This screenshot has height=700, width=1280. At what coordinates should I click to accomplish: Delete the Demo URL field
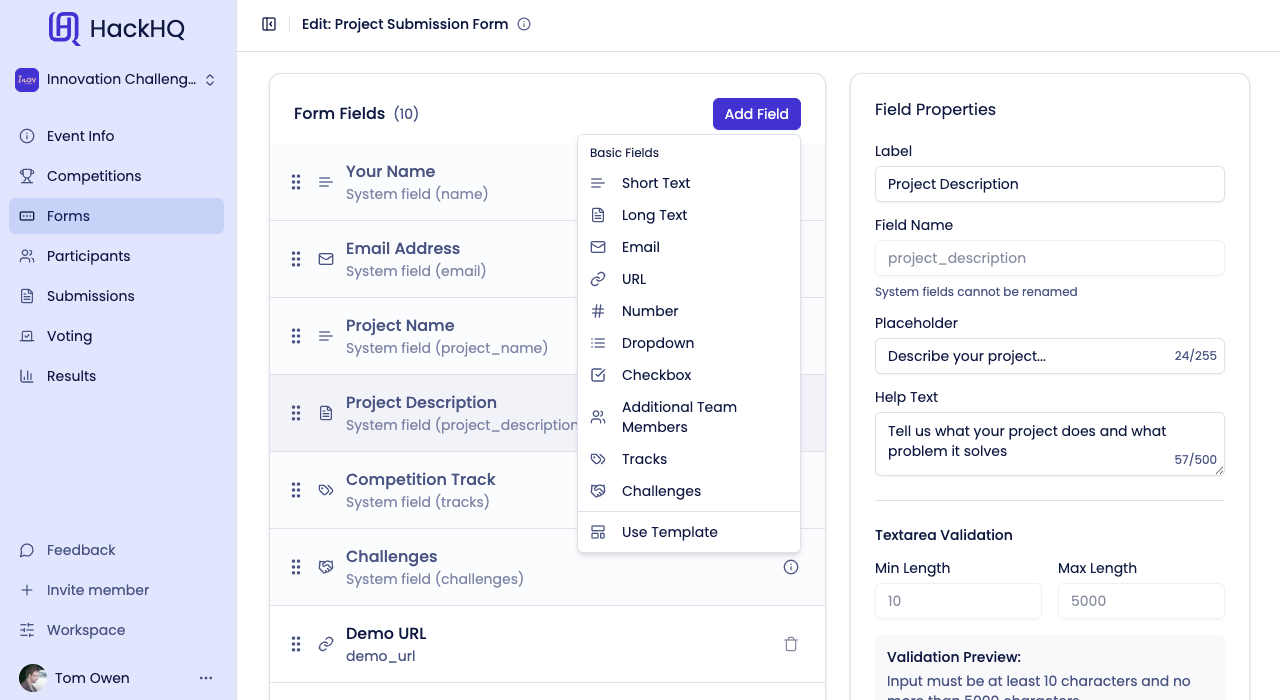click(791, 644)
